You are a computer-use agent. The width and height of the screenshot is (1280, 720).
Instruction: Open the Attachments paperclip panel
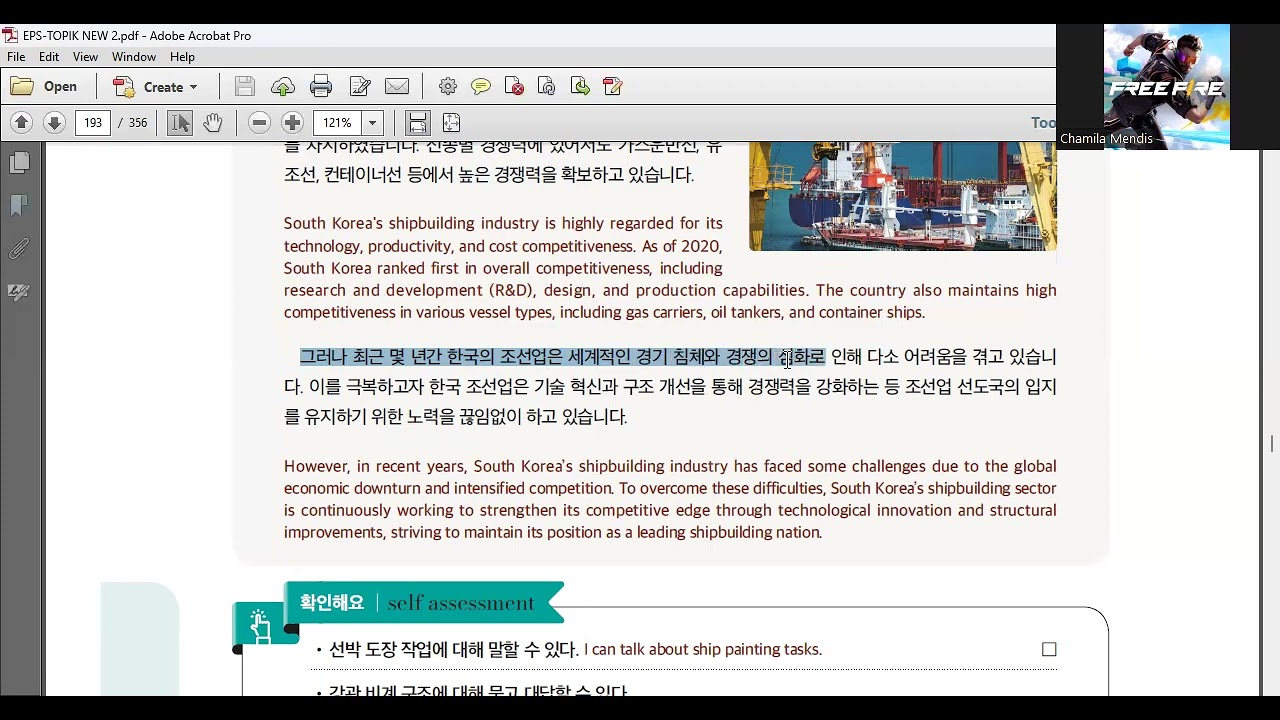(19, 248)
